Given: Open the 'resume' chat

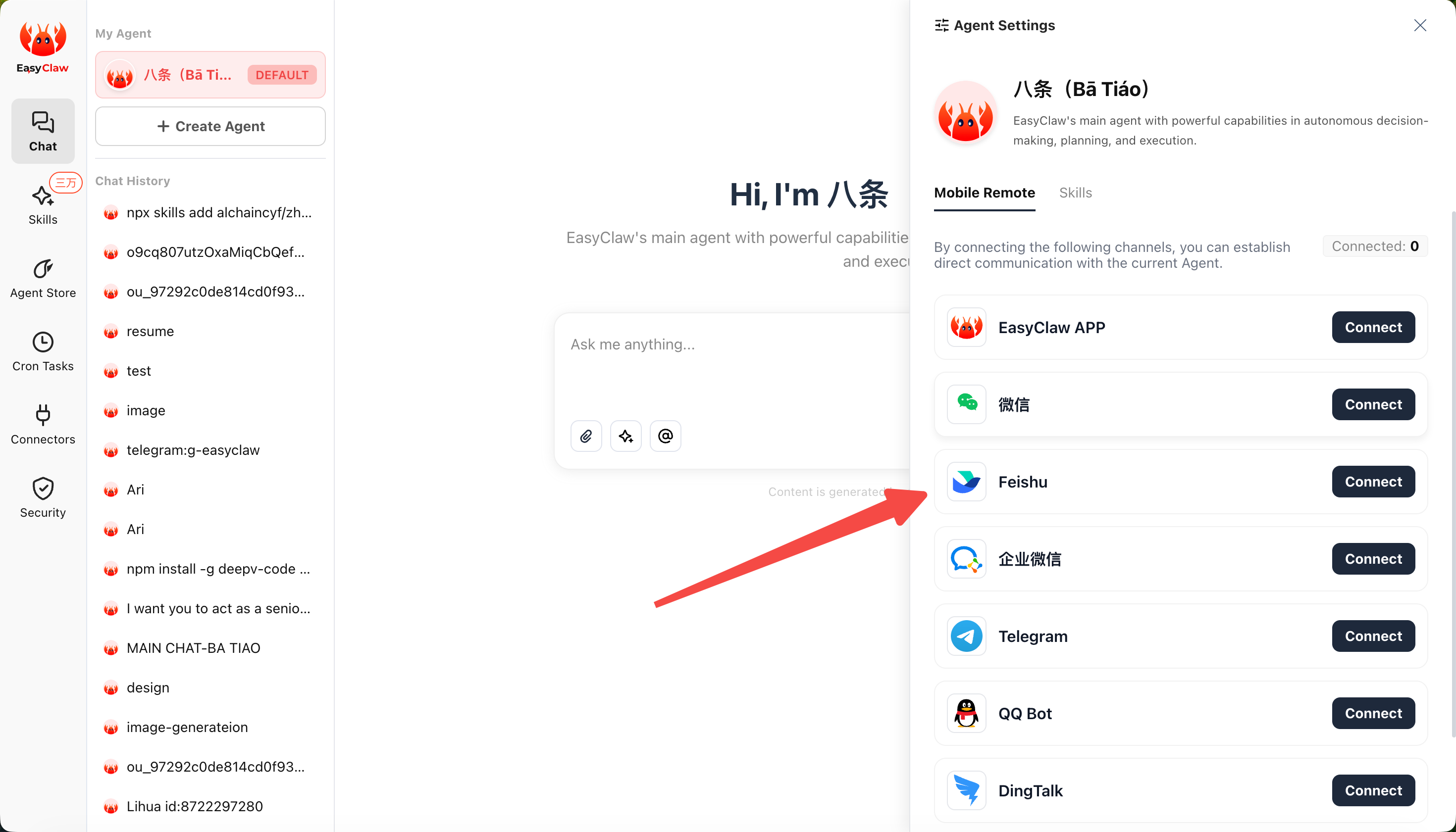Looking at the screenshot, I should (210, 332).
